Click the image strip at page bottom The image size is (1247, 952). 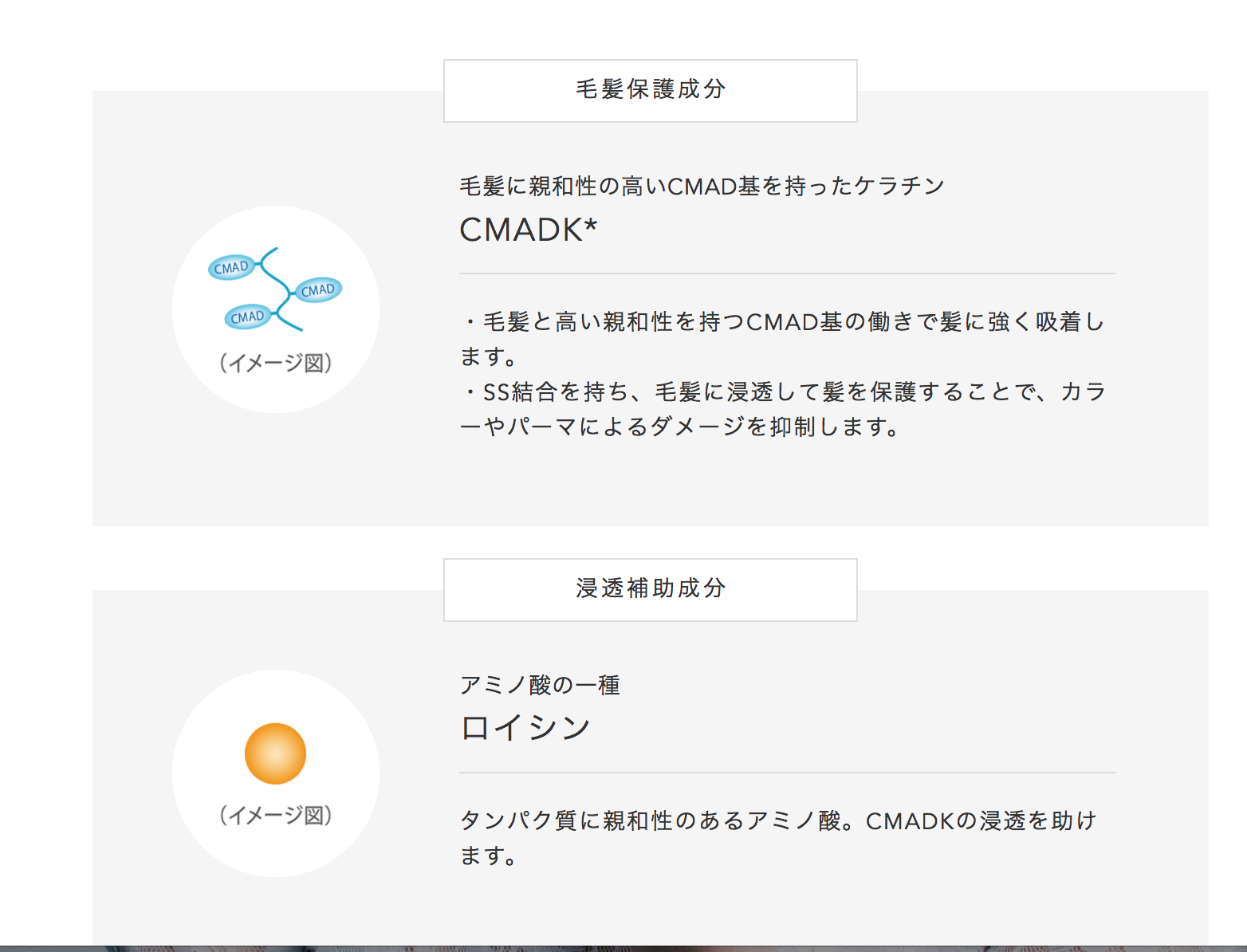coord(623,949)
